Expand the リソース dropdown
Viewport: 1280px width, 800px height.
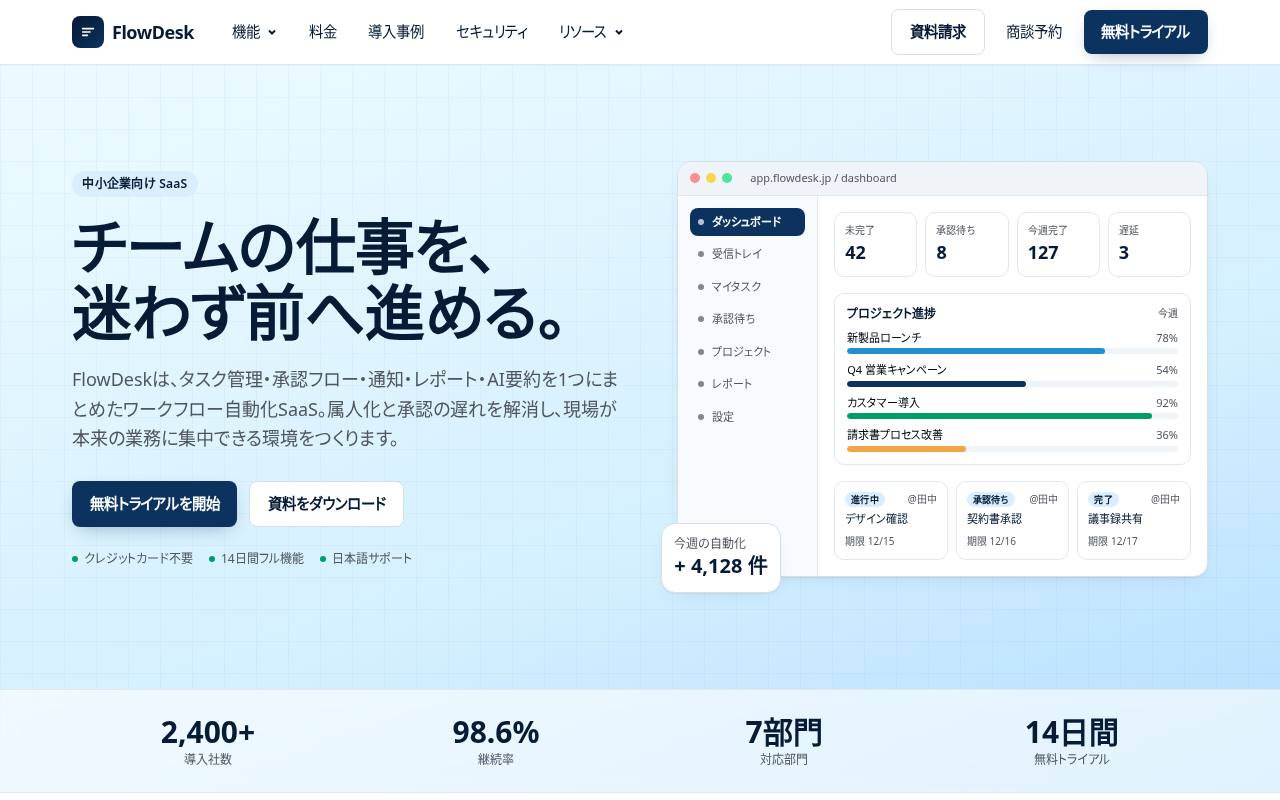tap(591, 32)
